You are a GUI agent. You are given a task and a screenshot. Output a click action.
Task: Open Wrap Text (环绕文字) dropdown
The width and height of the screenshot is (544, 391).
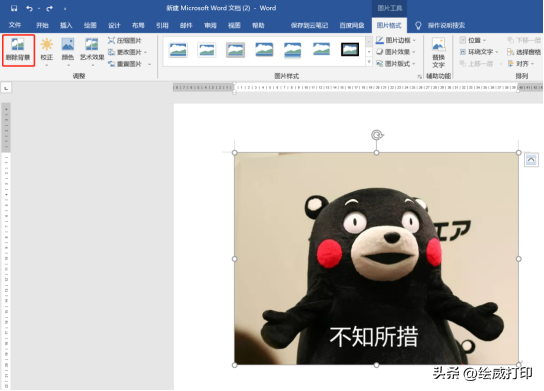click(479, 52)
